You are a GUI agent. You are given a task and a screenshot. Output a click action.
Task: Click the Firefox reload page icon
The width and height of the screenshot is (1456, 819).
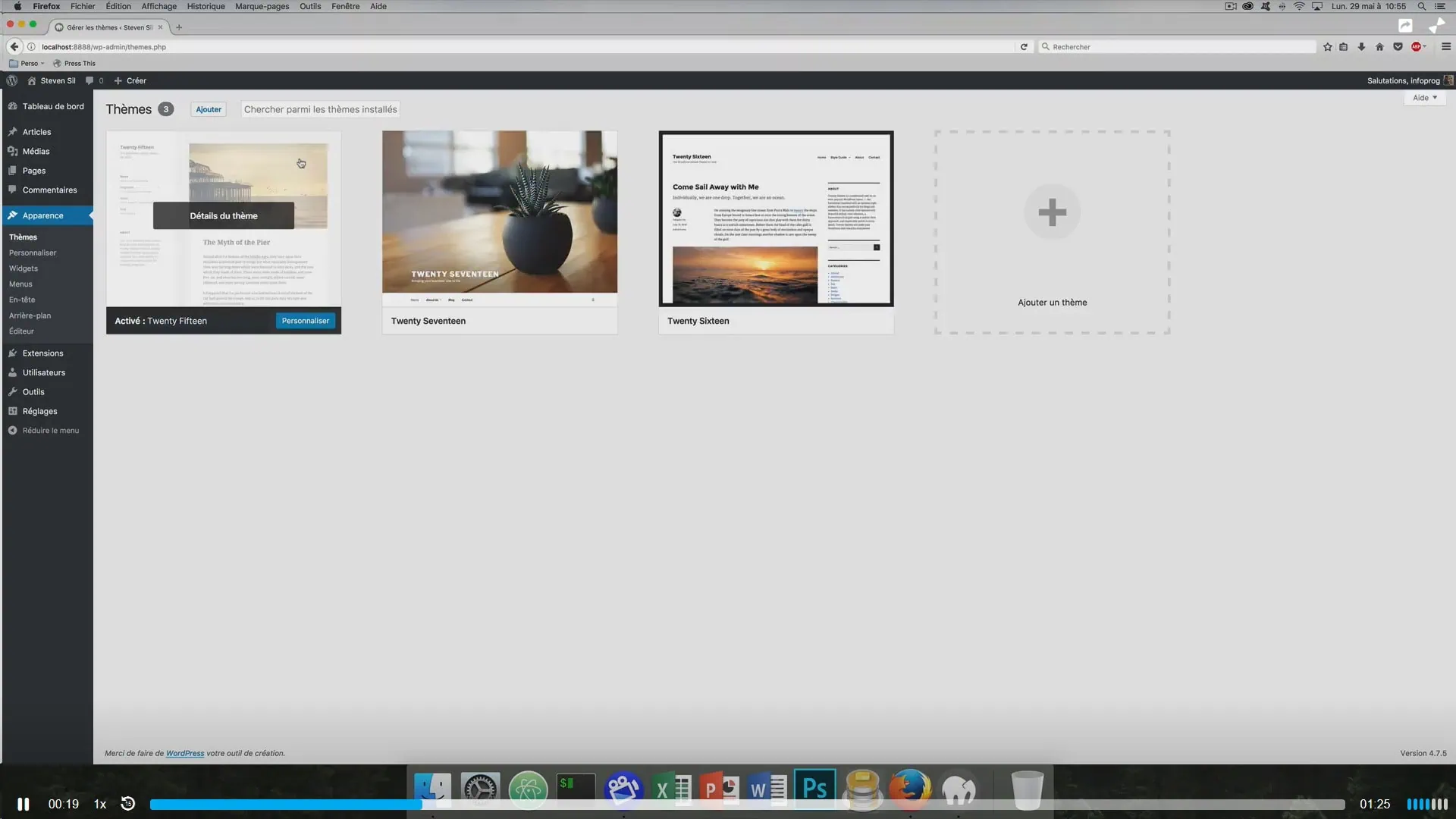1024,47
